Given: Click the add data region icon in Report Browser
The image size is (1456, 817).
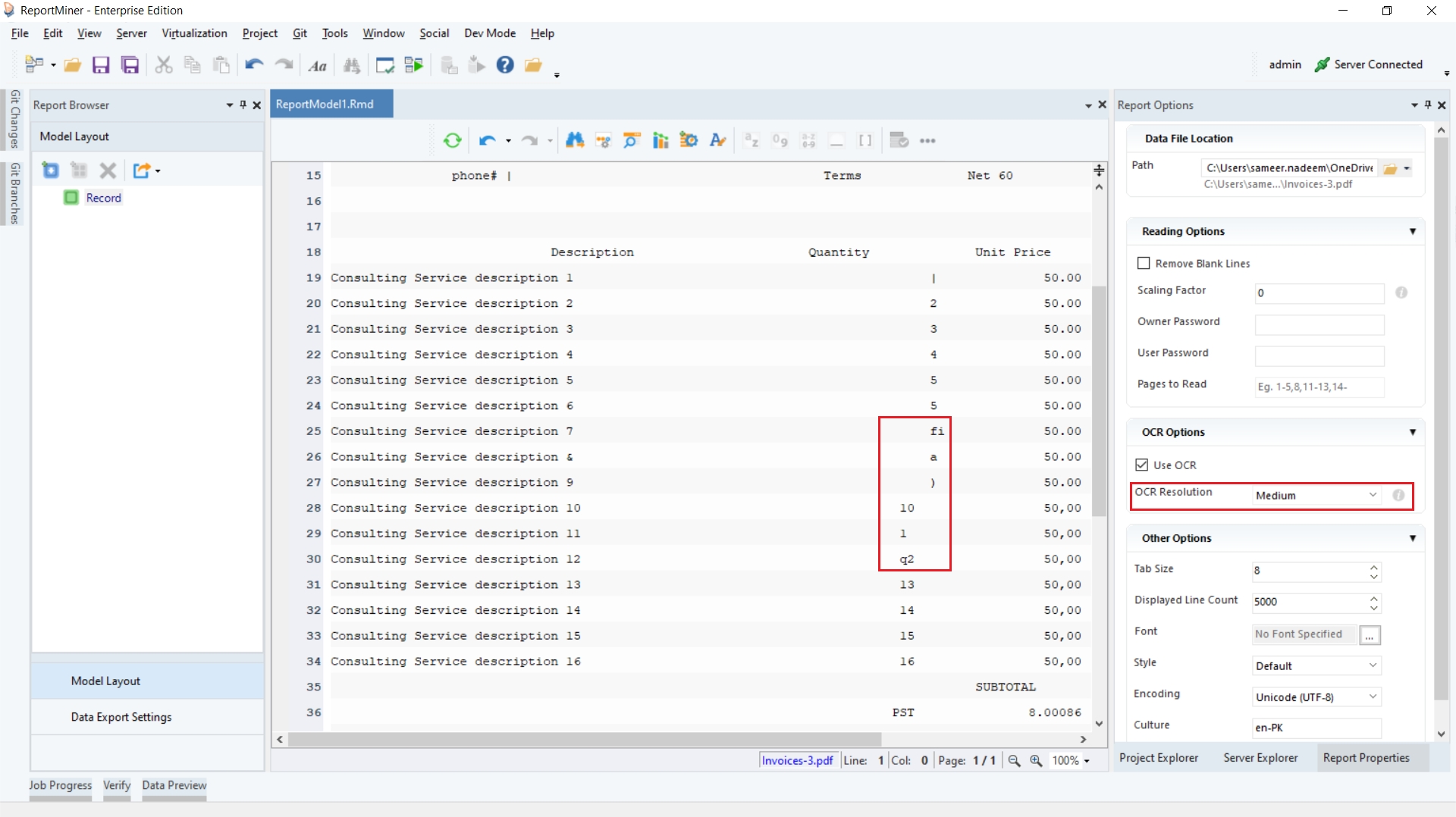Looking at the screenshot, I should tap(51, 171).
